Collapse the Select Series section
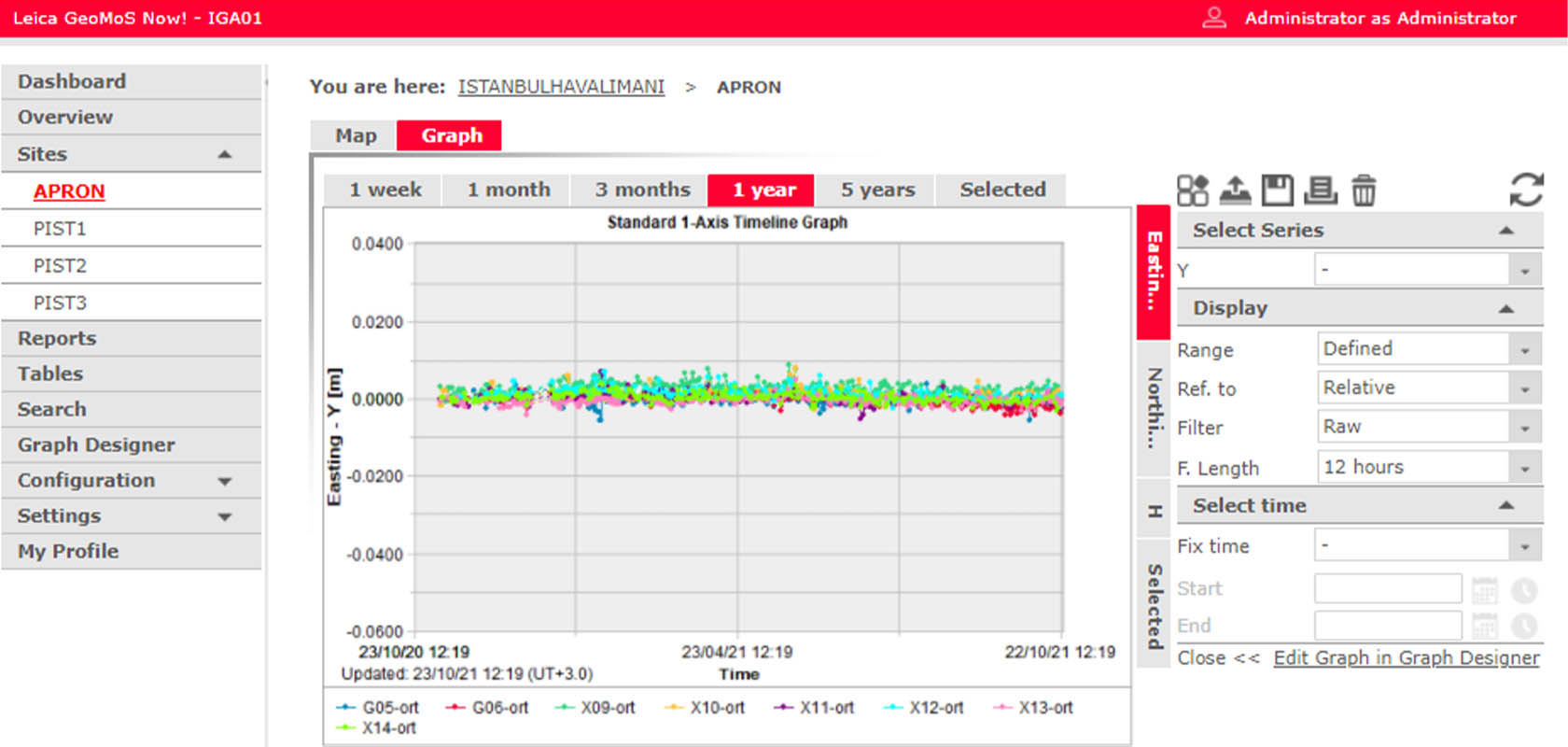This screenshot has width=1568, height=747. click(1505, 231)
